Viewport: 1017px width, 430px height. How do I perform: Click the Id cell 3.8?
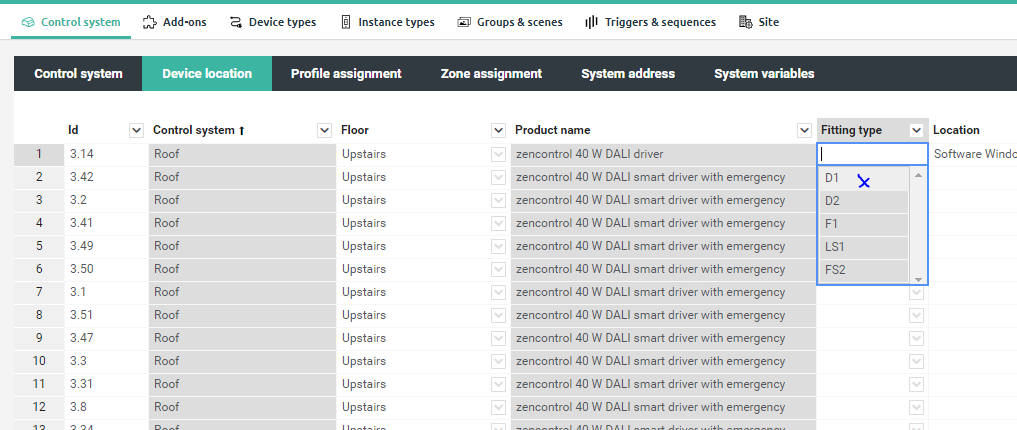106,407
